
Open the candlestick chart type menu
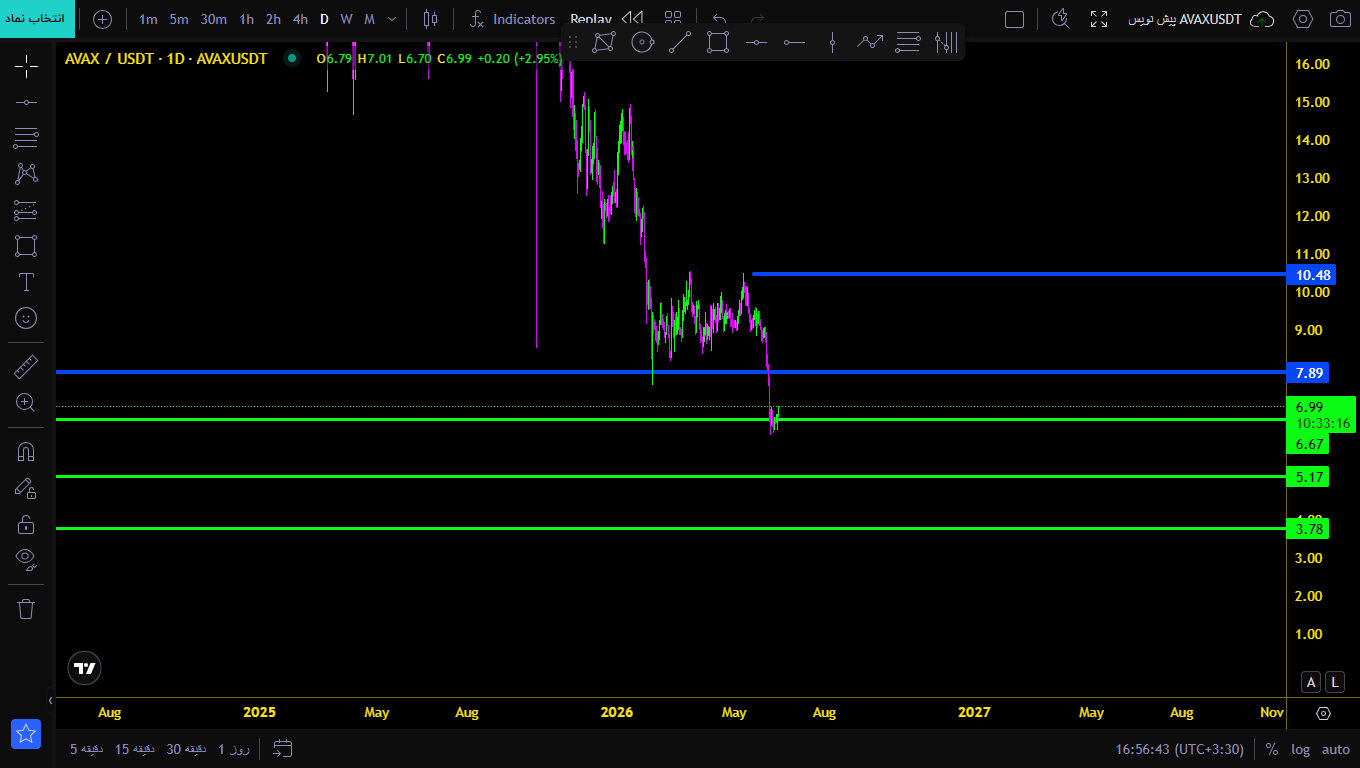(430, 19)
